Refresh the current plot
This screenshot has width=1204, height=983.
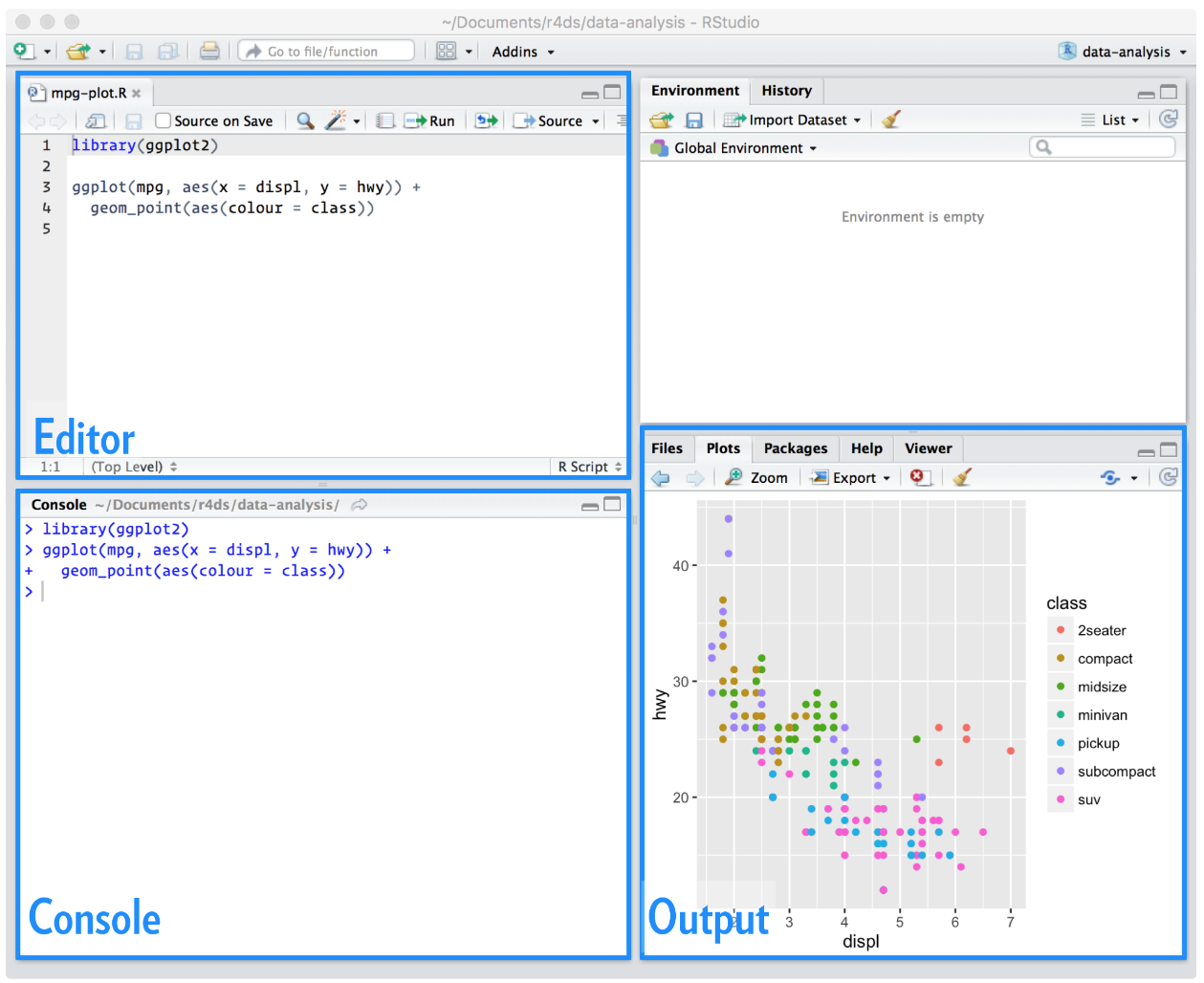click(1169, 476)
